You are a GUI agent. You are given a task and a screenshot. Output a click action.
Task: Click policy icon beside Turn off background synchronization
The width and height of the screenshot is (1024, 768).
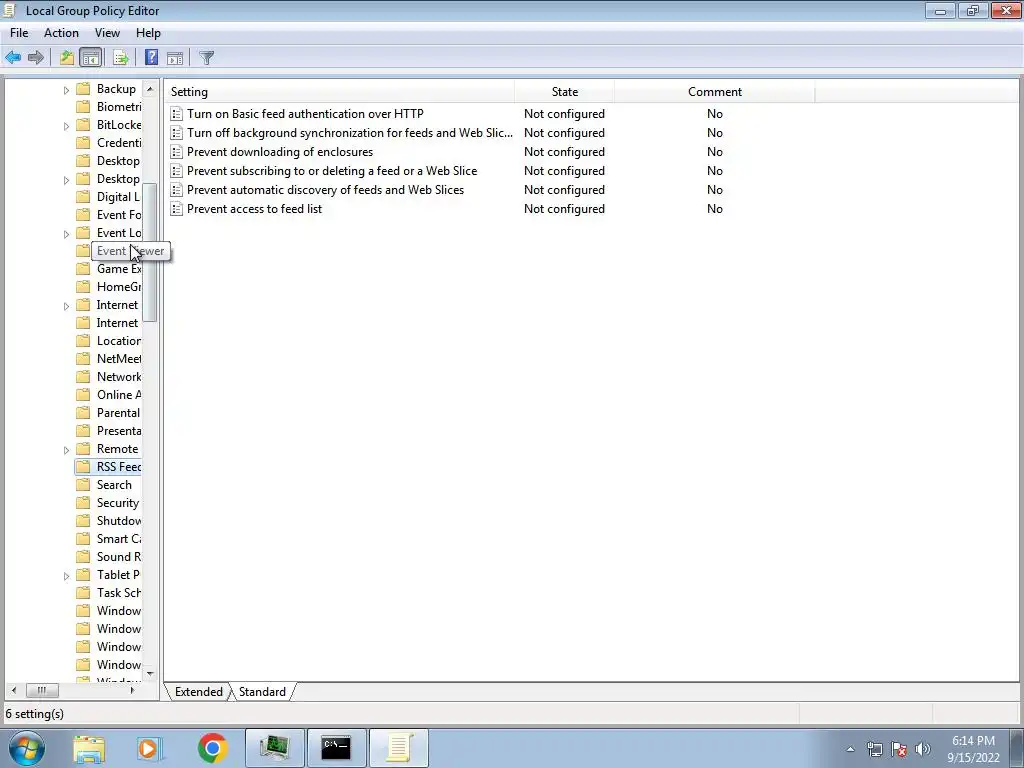[176, 133]
